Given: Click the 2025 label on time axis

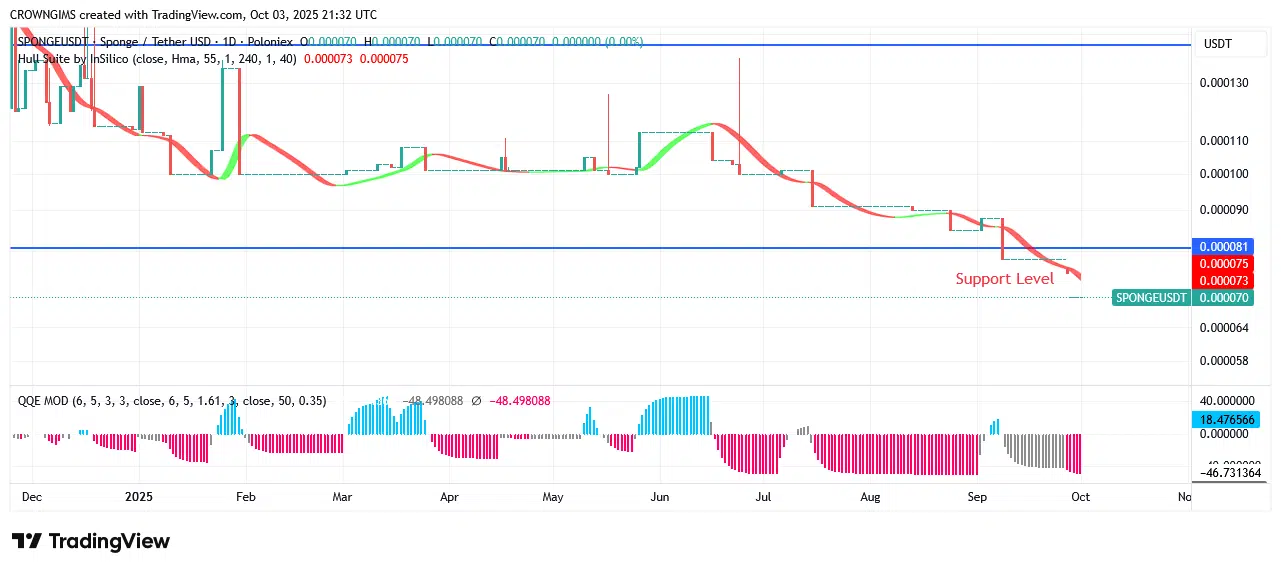Looking at the screenshot, I should point(139,496).
